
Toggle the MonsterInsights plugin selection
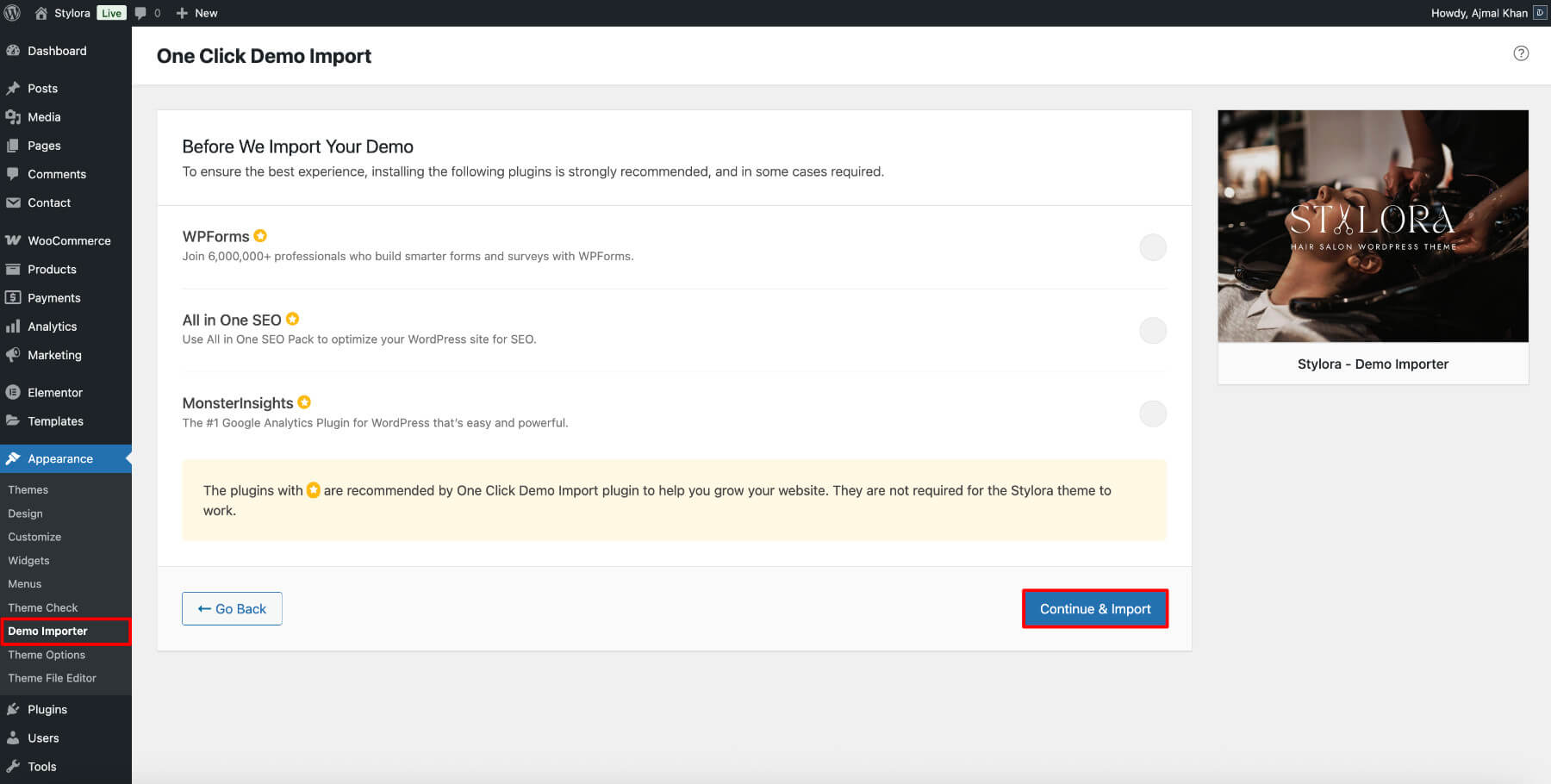click(1152, 414)
